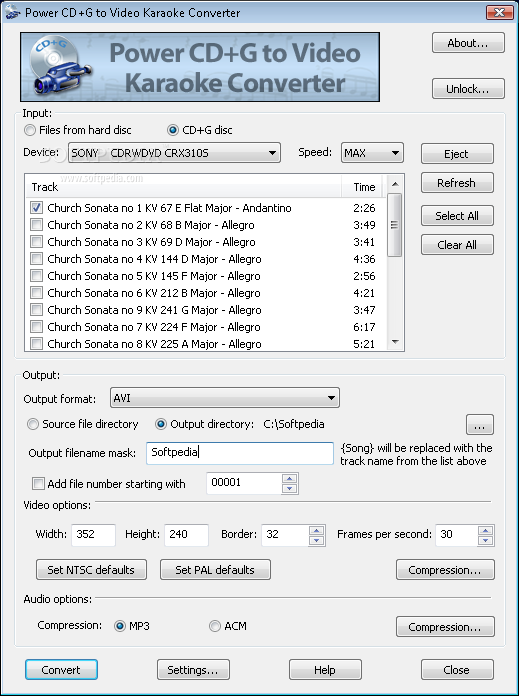Increase Frames per second value
Viewport: 519px width, 696px height.
pos(486,530)
